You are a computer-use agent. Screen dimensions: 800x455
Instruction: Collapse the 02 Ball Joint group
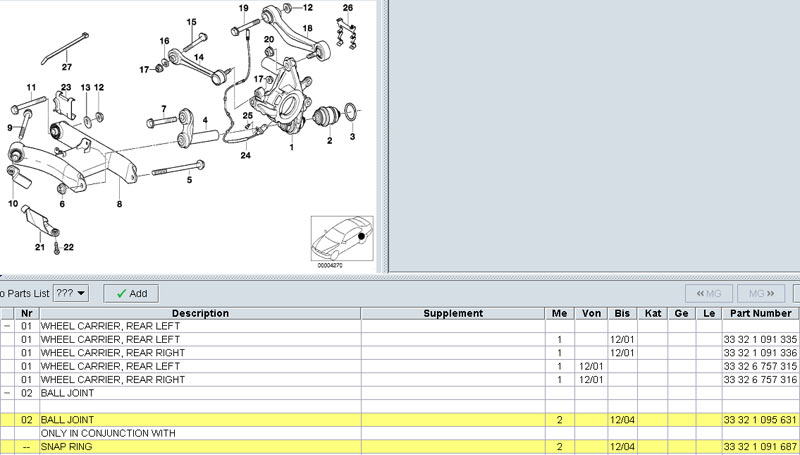(x=7, y=393)
